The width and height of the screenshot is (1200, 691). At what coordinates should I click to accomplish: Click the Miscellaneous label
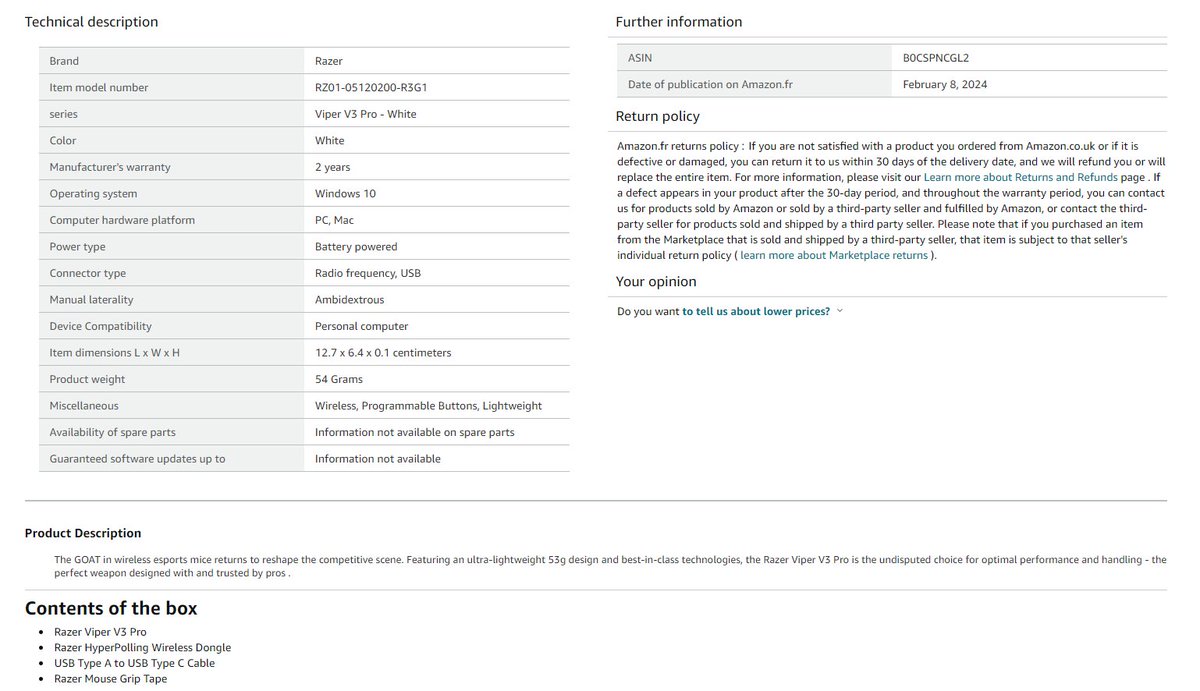pyautogui.click(x=84, y=405)
